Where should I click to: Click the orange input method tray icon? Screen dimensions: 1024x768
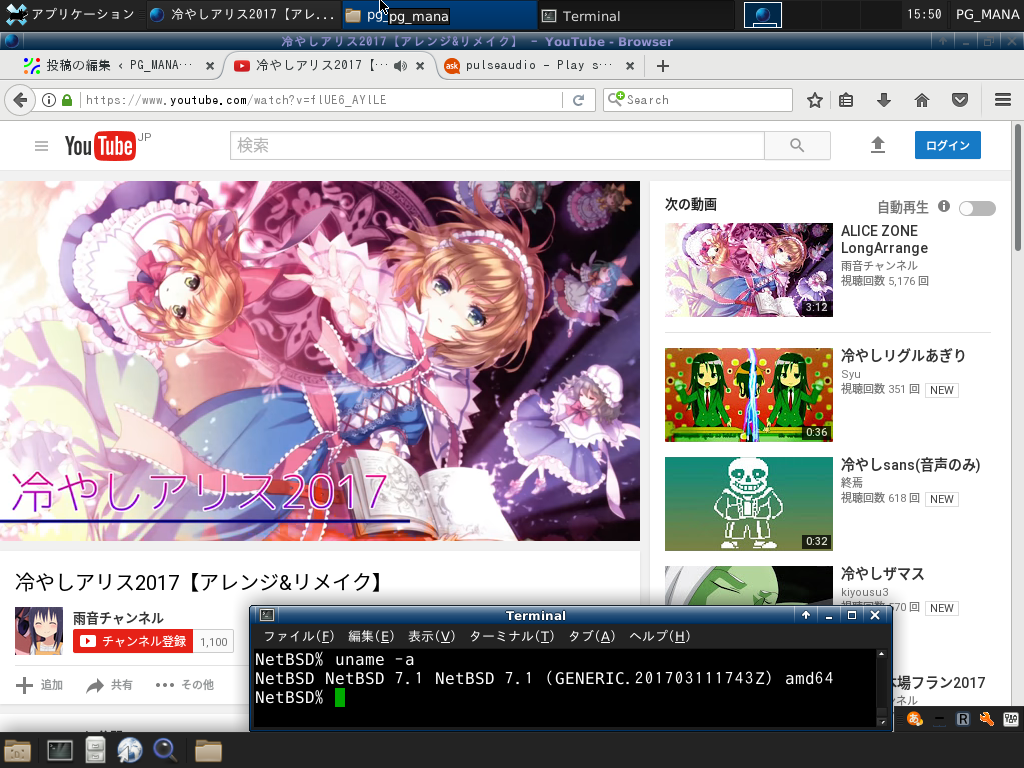point(914,719)
